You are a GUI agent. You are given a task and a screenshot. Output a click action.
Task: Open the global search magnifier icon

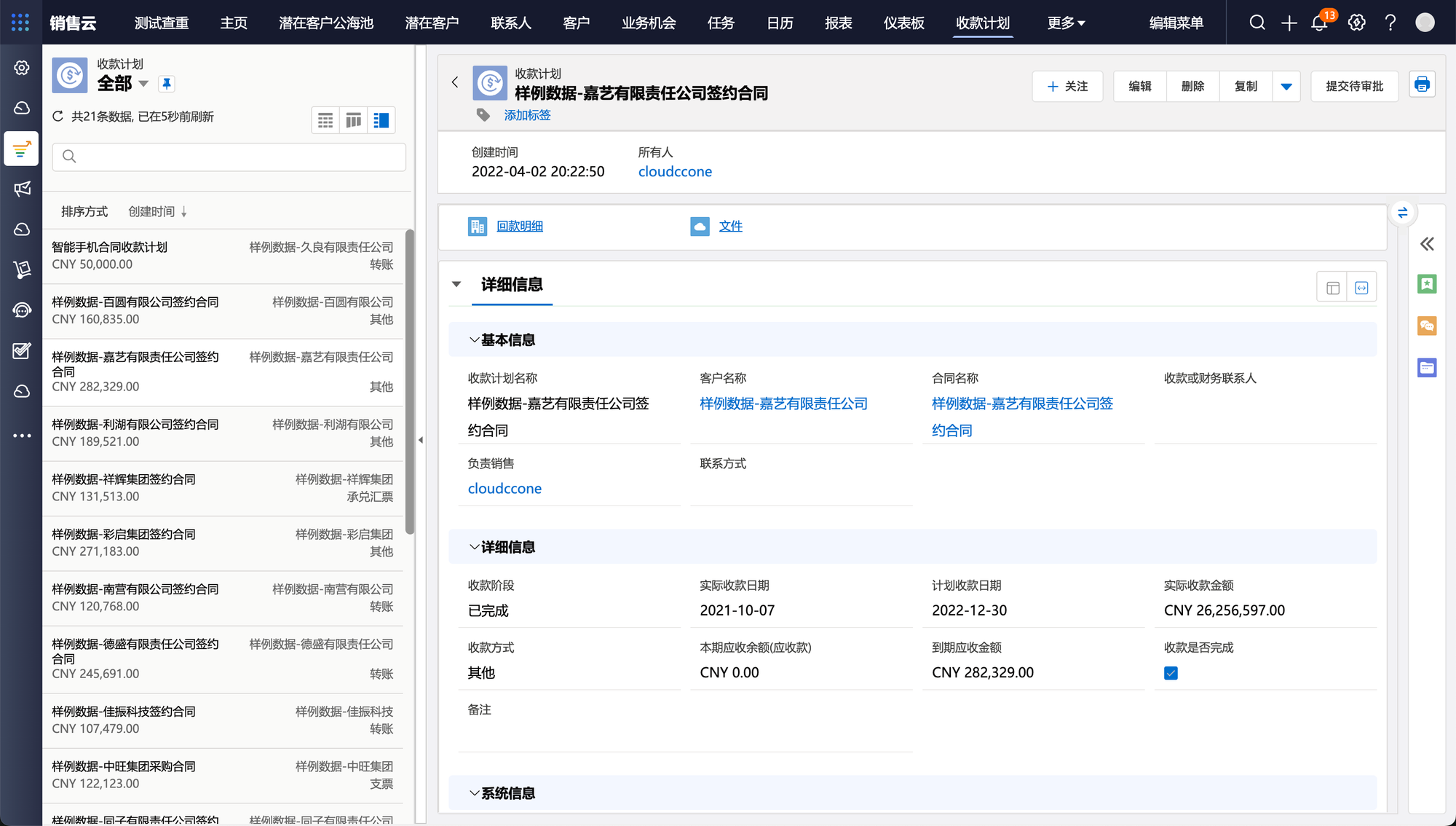coord(1257,23)
